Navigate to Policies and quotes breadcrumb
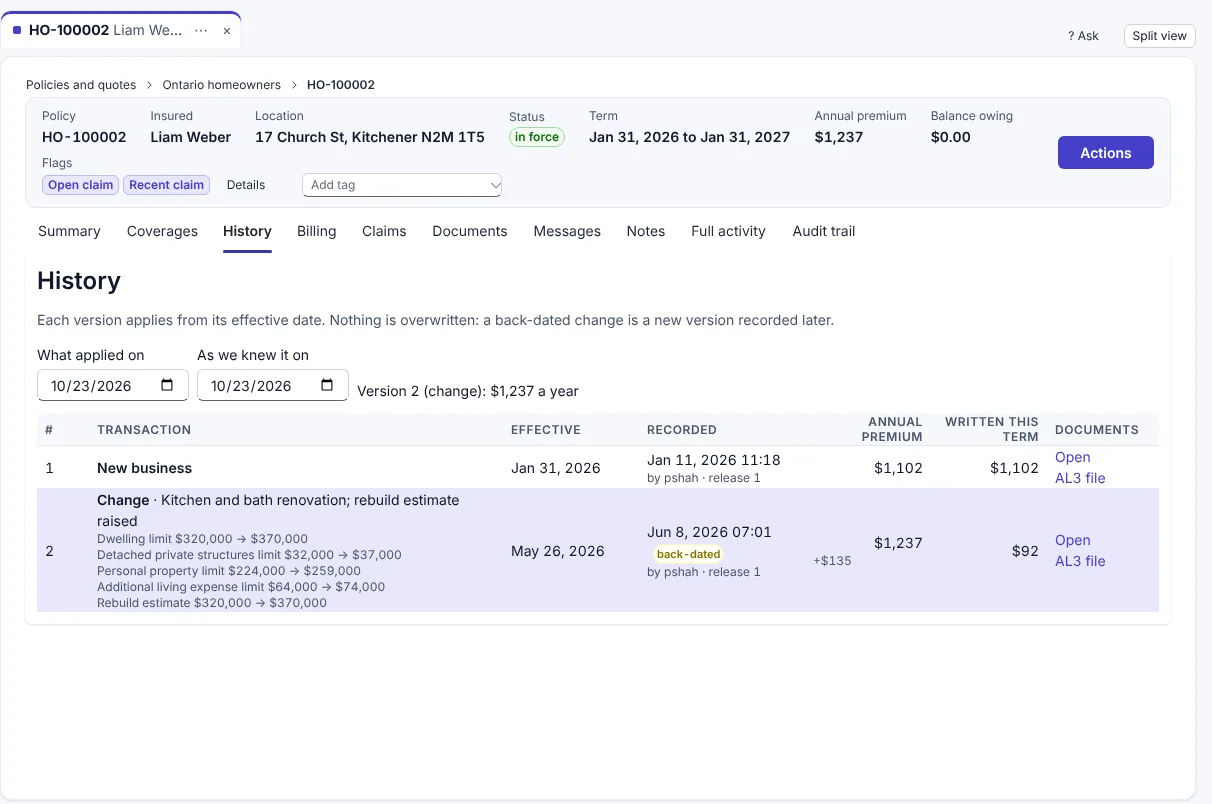The width and height of the screenshot is (1212, 804). click(81, 85)
